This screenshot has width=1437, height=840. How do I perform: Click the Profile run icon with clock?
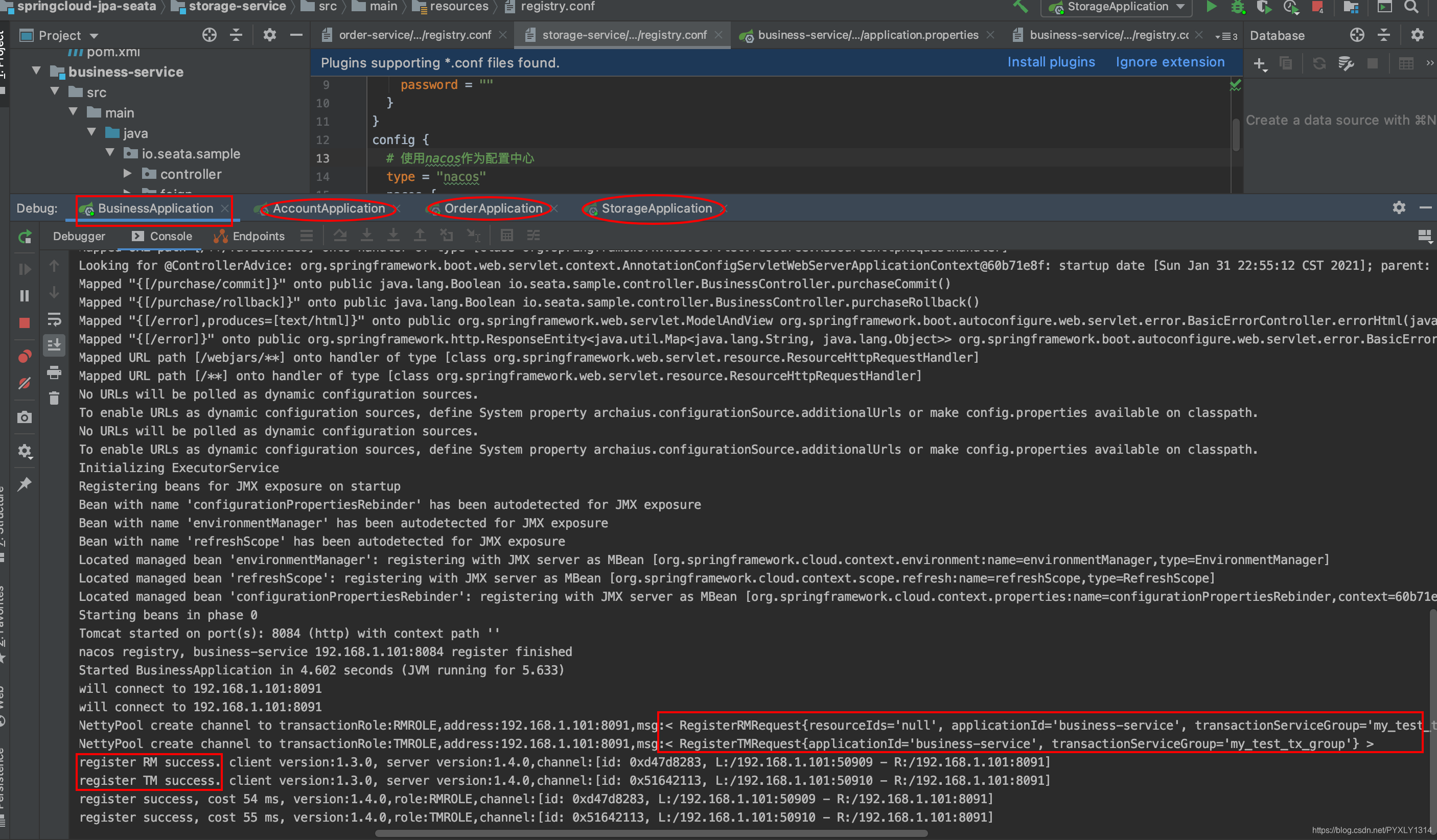click(x=1291, y=7)
